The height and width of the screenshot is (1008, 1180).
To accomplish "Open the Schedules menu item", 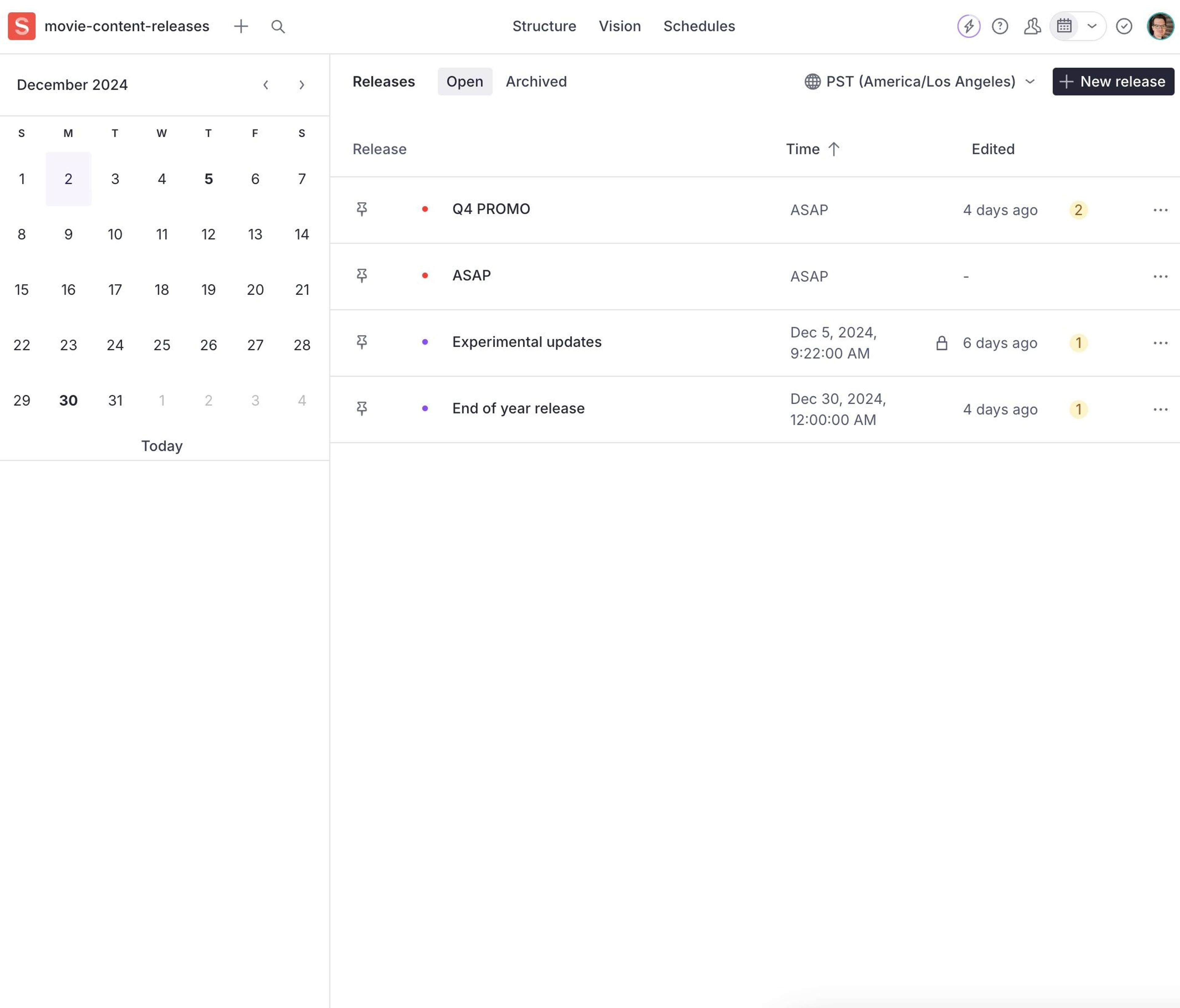I will point(699,26).
